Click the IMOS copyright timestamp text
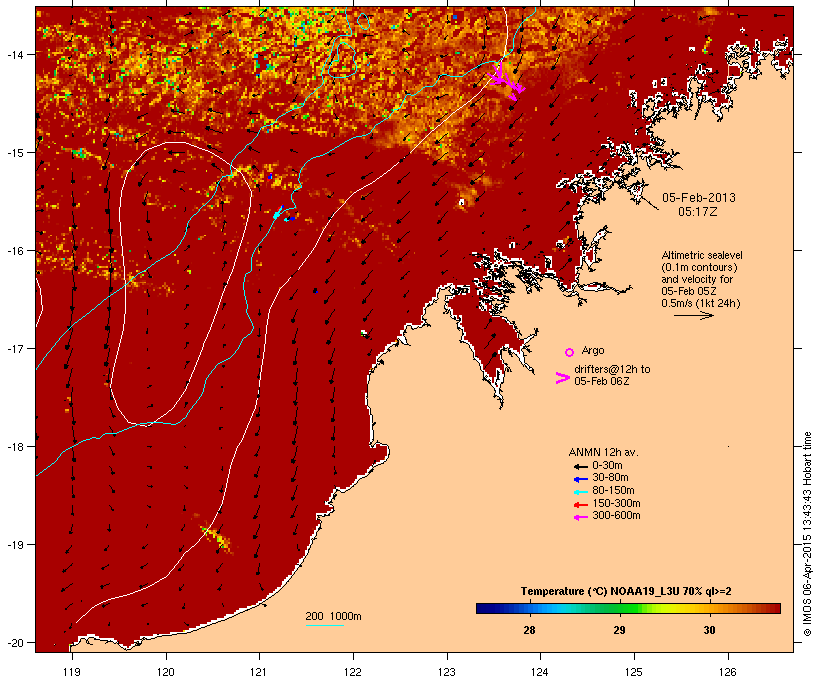 point(807,534)
